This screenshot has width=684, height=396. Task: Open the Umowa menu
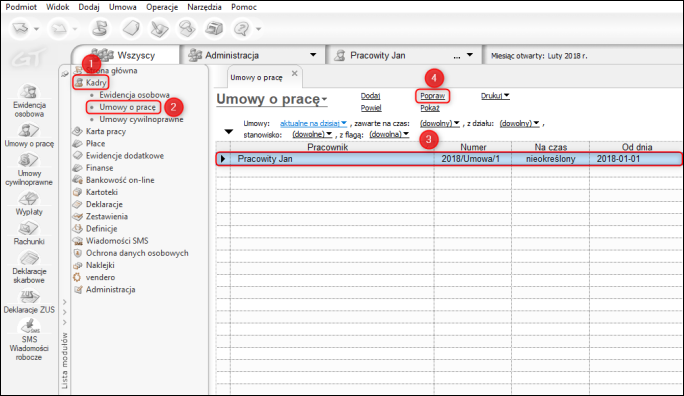(123, 7)
